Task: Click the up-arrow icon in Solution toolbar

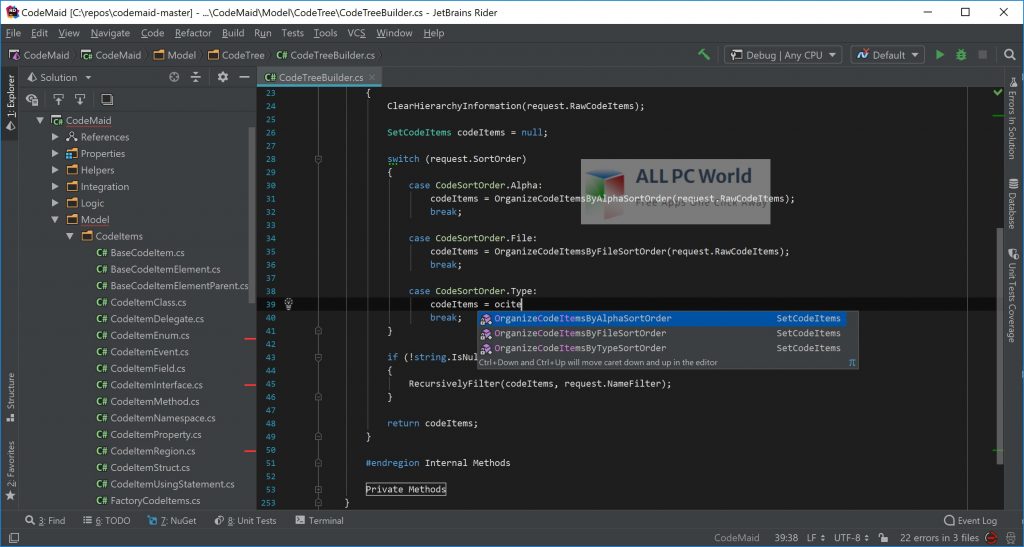Action: click(x=58, y=99)
